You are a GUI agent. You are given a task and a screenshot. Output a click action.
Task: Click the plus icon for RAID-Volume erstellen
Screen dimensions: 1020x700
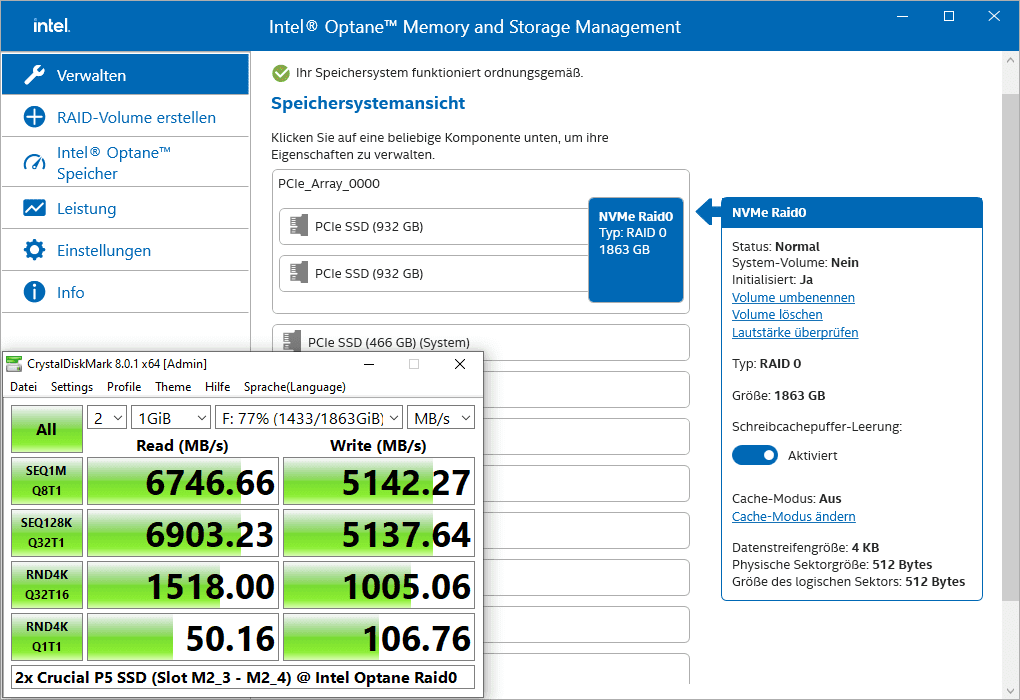click(34, 117)
